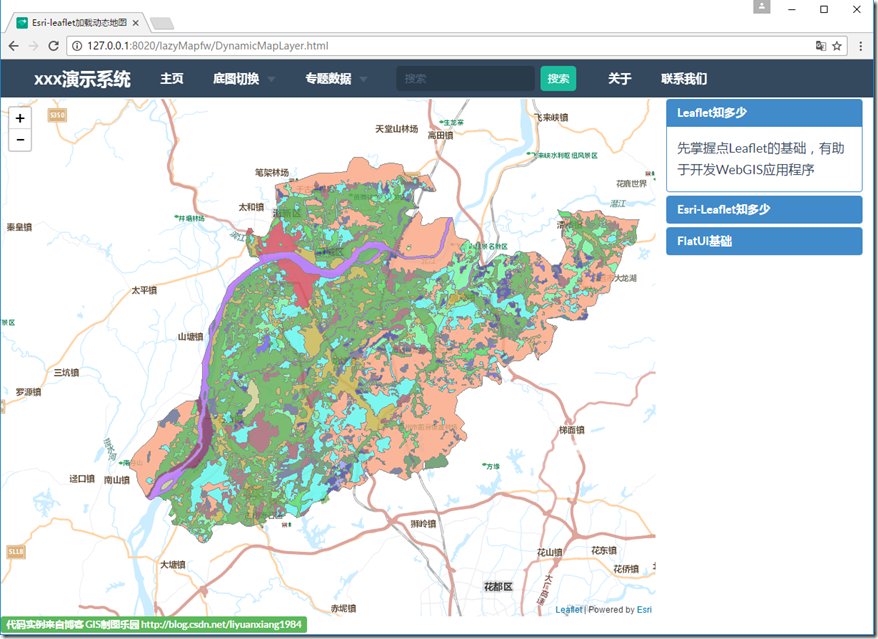Click the 迳口镇 label on the map
Image resolution: width=878 pixels, height=639 pixels.
82,479
